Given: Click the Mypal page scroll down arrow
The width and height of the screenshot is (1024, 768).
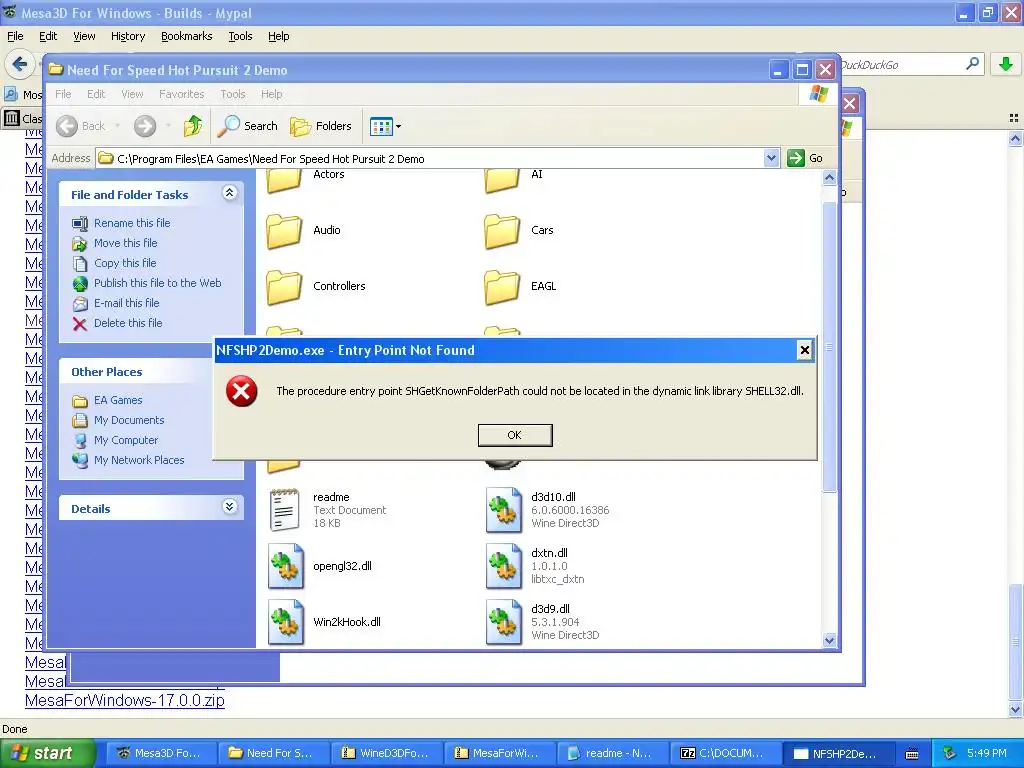Looking at the screenshot, I should pyautogui.click(x=1015, y=709).
